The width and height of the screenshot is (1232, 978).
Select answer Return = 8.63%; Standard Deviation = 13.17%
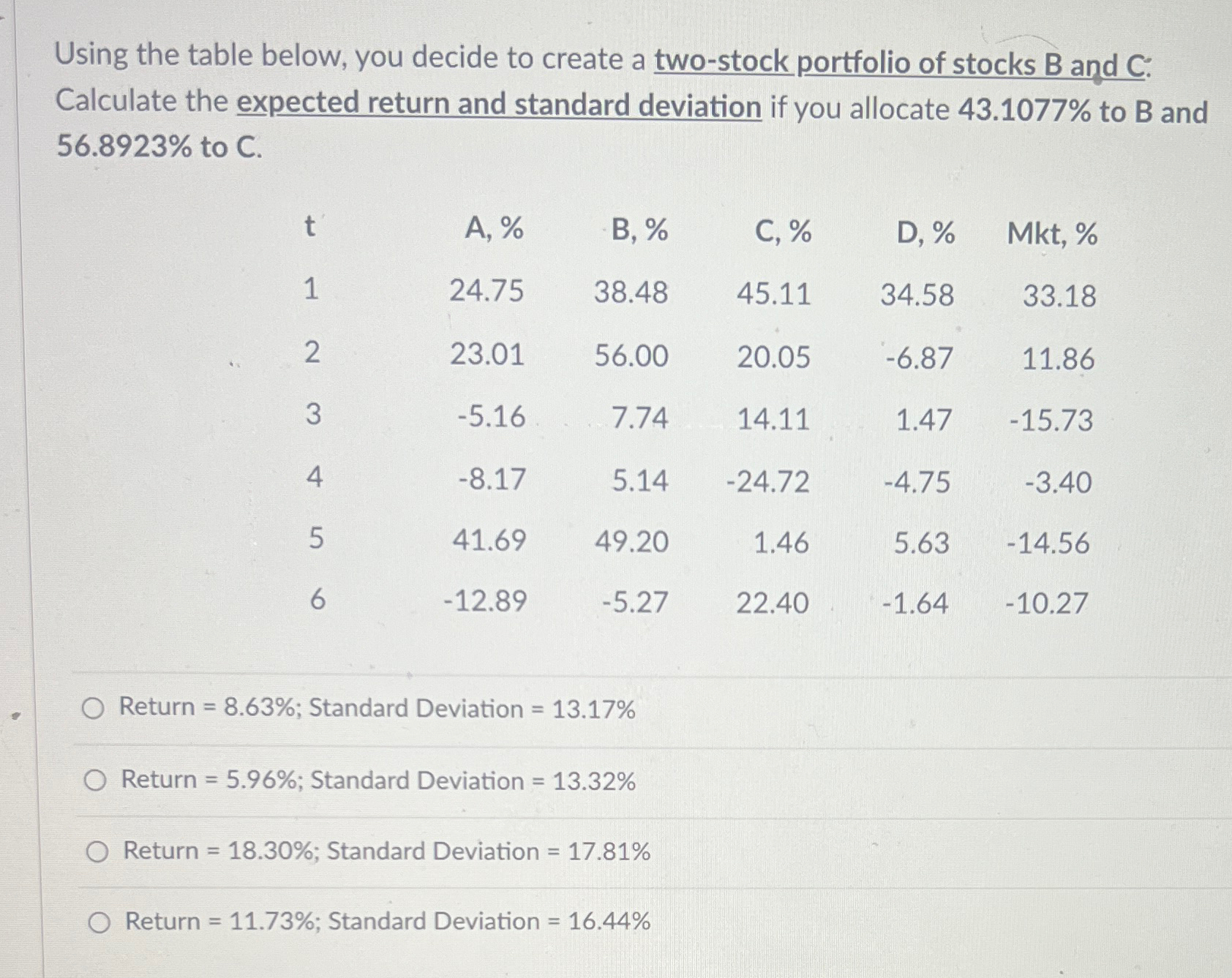[95, 708]
